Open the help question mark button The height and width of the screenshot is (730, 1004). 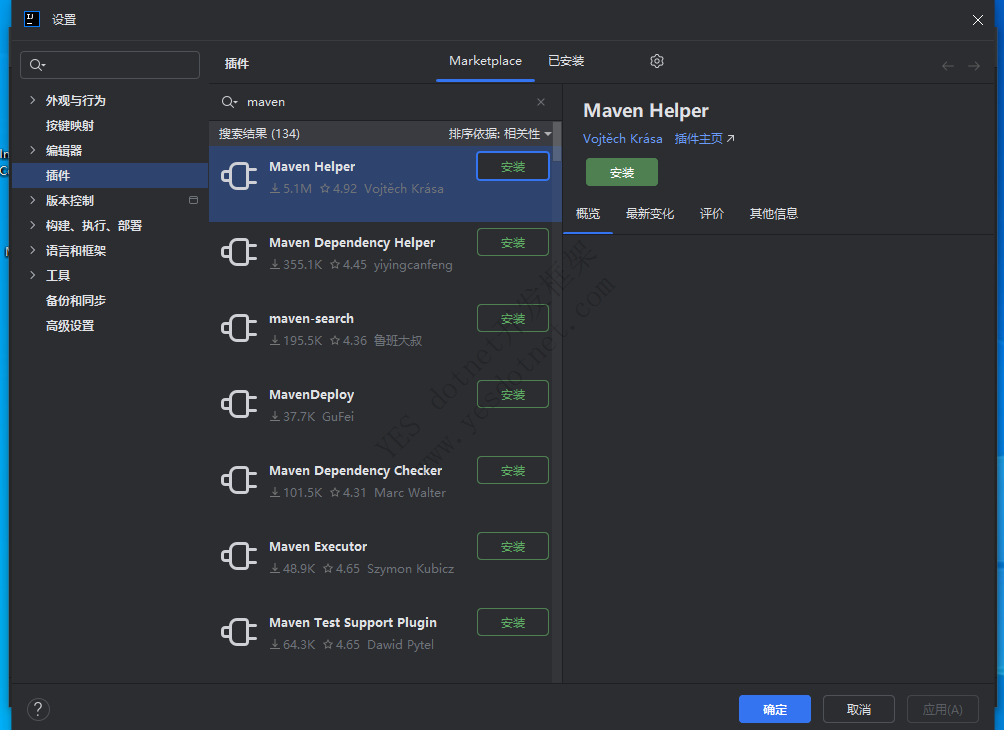(38, 709)
